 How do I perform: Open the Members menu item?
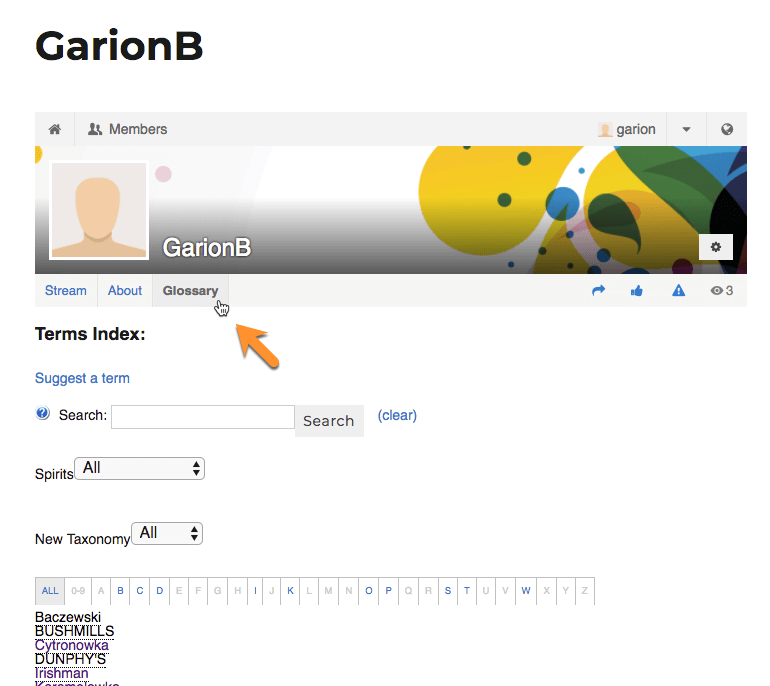(127, 129)
